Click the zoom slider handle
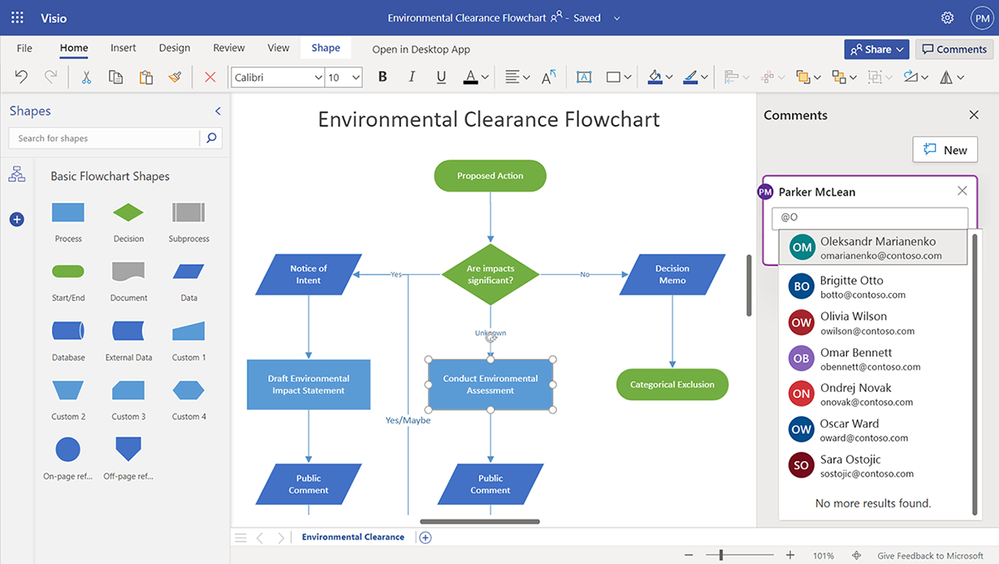 click(x=721, y=555)
